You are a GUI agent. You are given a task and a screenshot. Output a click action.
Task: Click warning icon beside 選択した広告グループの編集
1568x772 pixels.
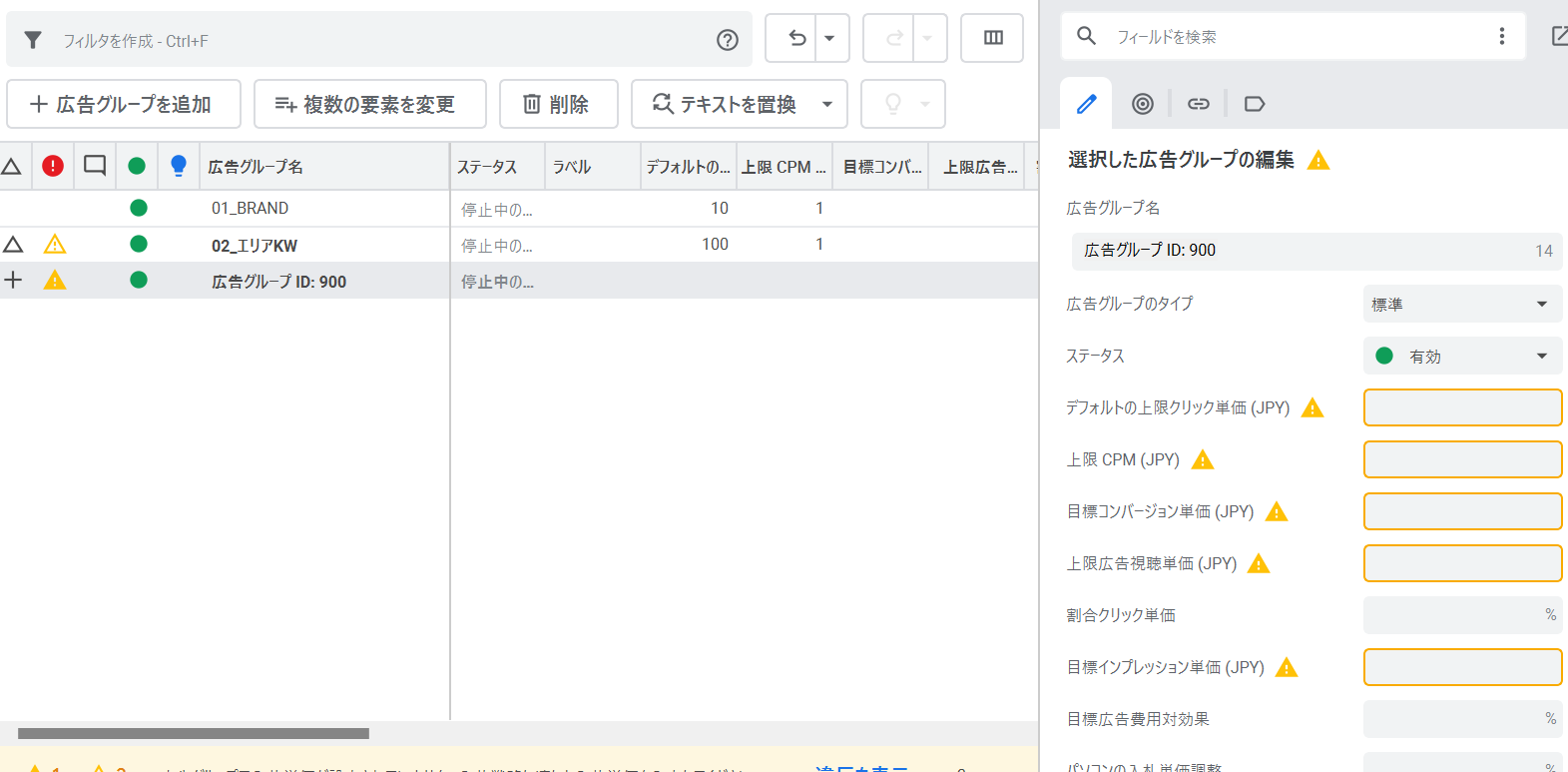click(x=1318, y=160)
